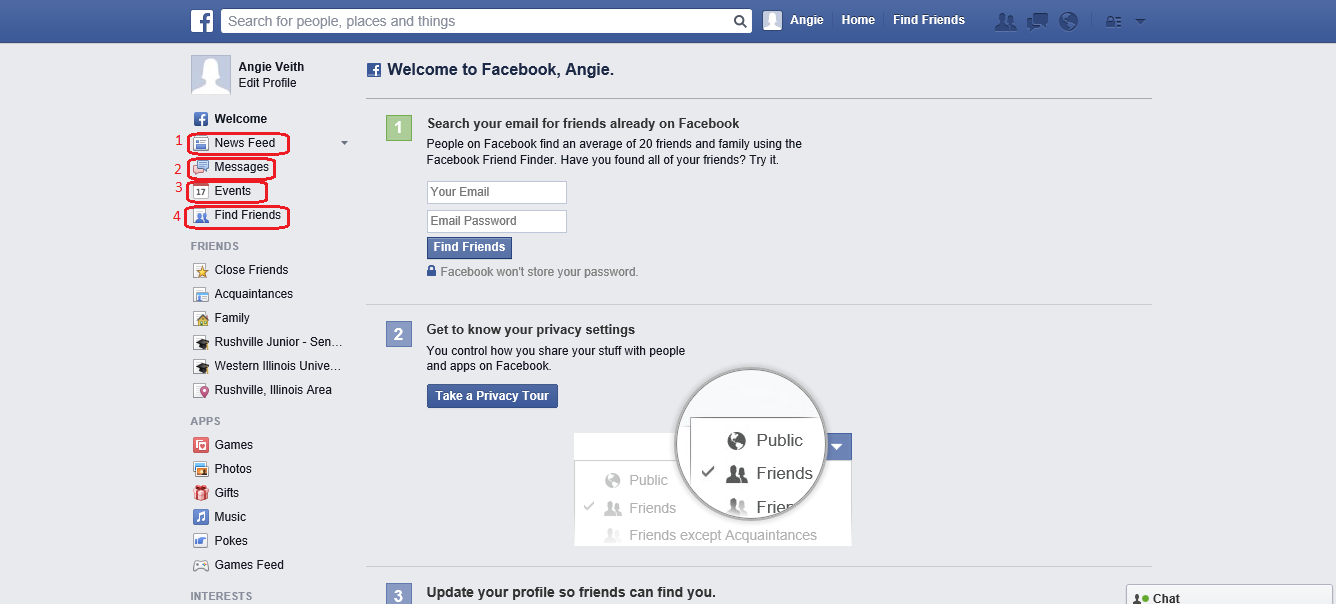Click Angie Veith name link
1336x604 pixels.
(x=271, y=67)
